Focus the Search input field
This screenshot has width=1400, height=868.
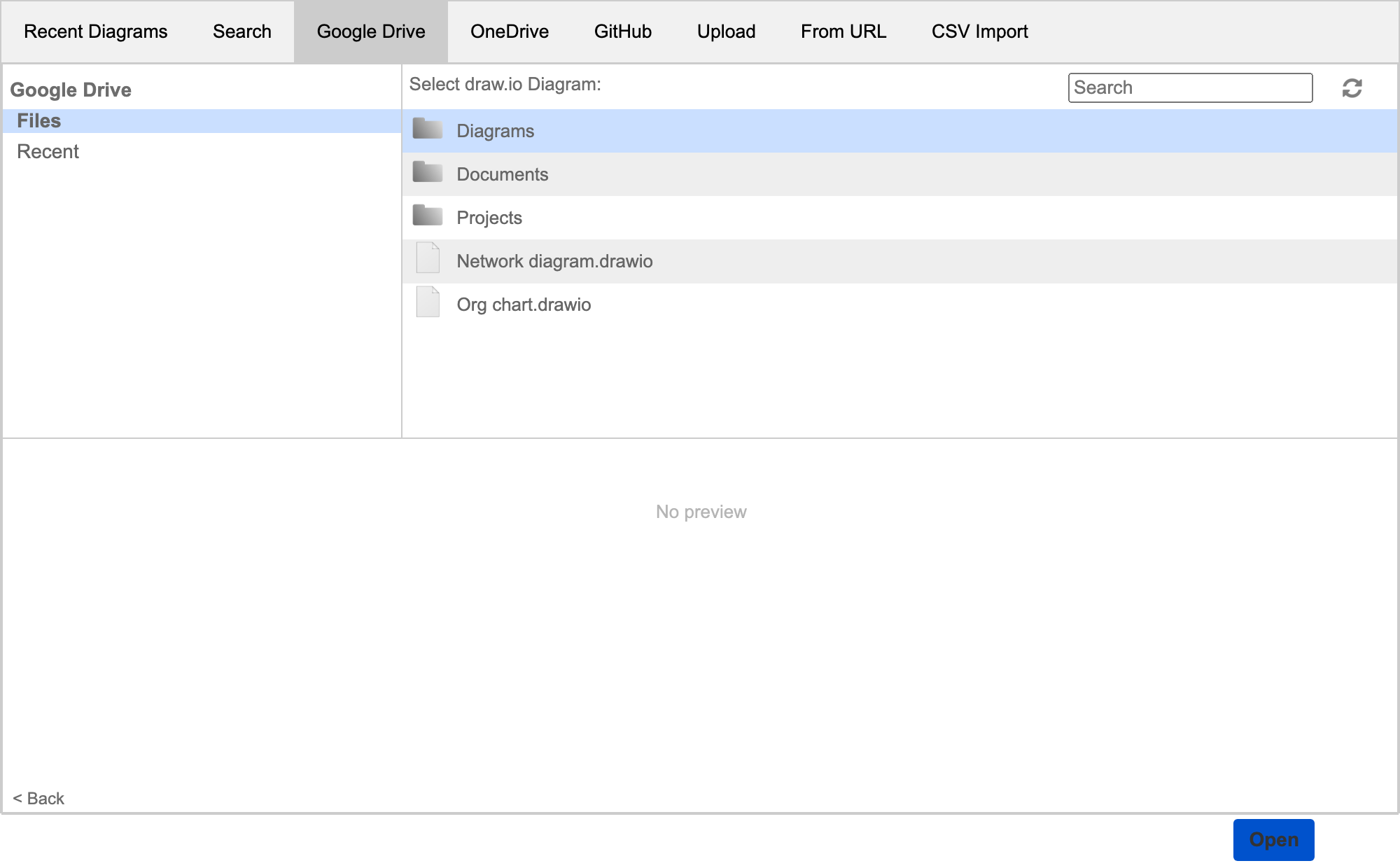1190,87
